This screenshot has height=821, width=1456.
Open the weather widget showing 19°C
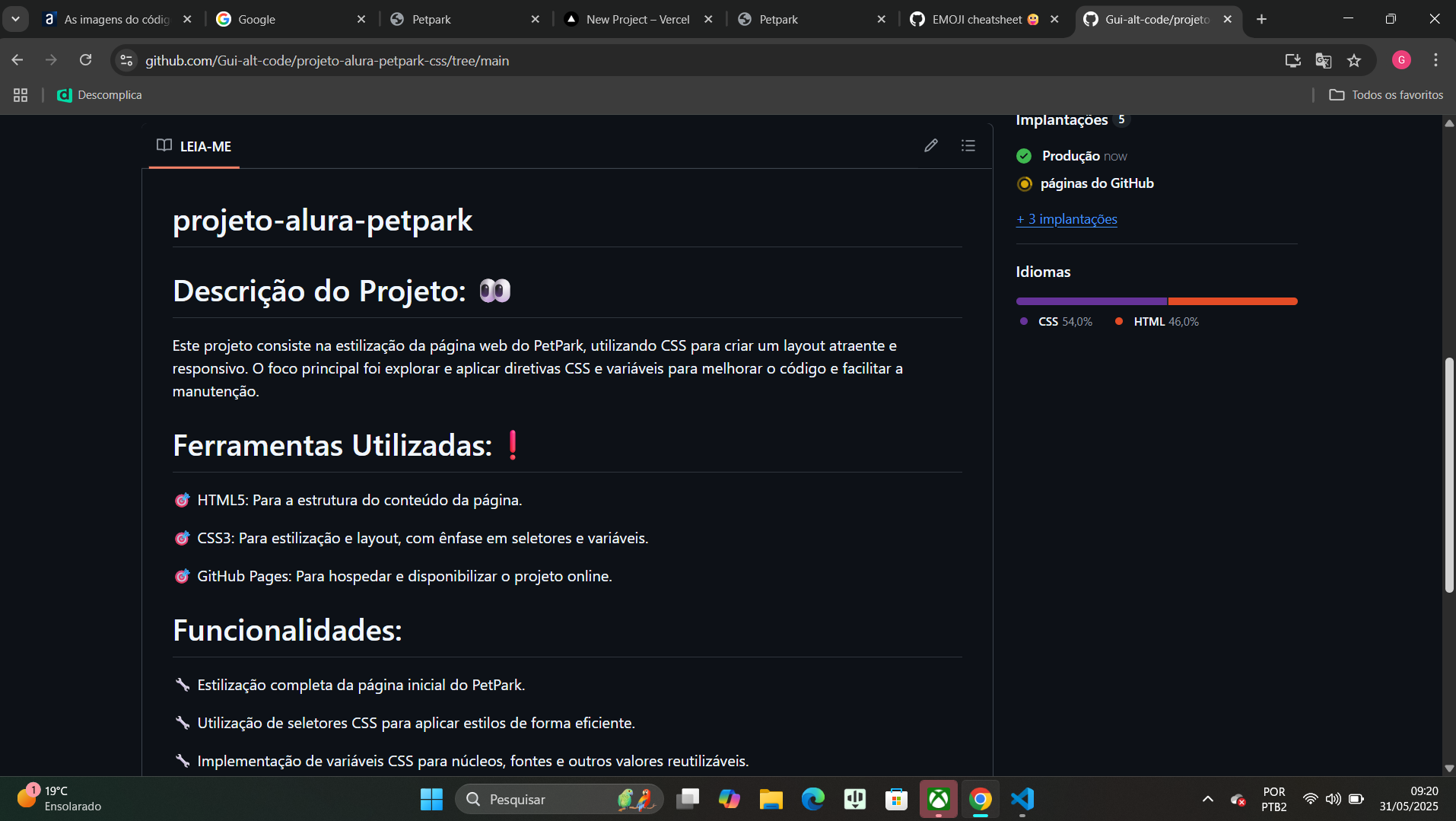click(59, 799)
